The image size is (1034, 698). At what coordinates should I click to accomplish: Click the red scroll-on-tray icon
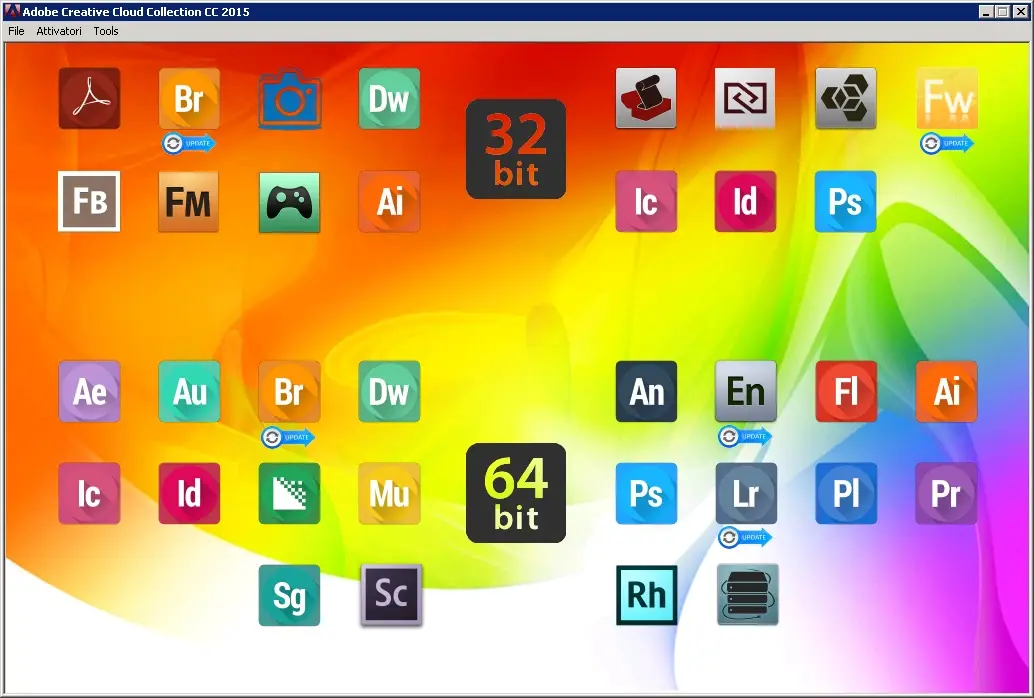click(646, 98)
